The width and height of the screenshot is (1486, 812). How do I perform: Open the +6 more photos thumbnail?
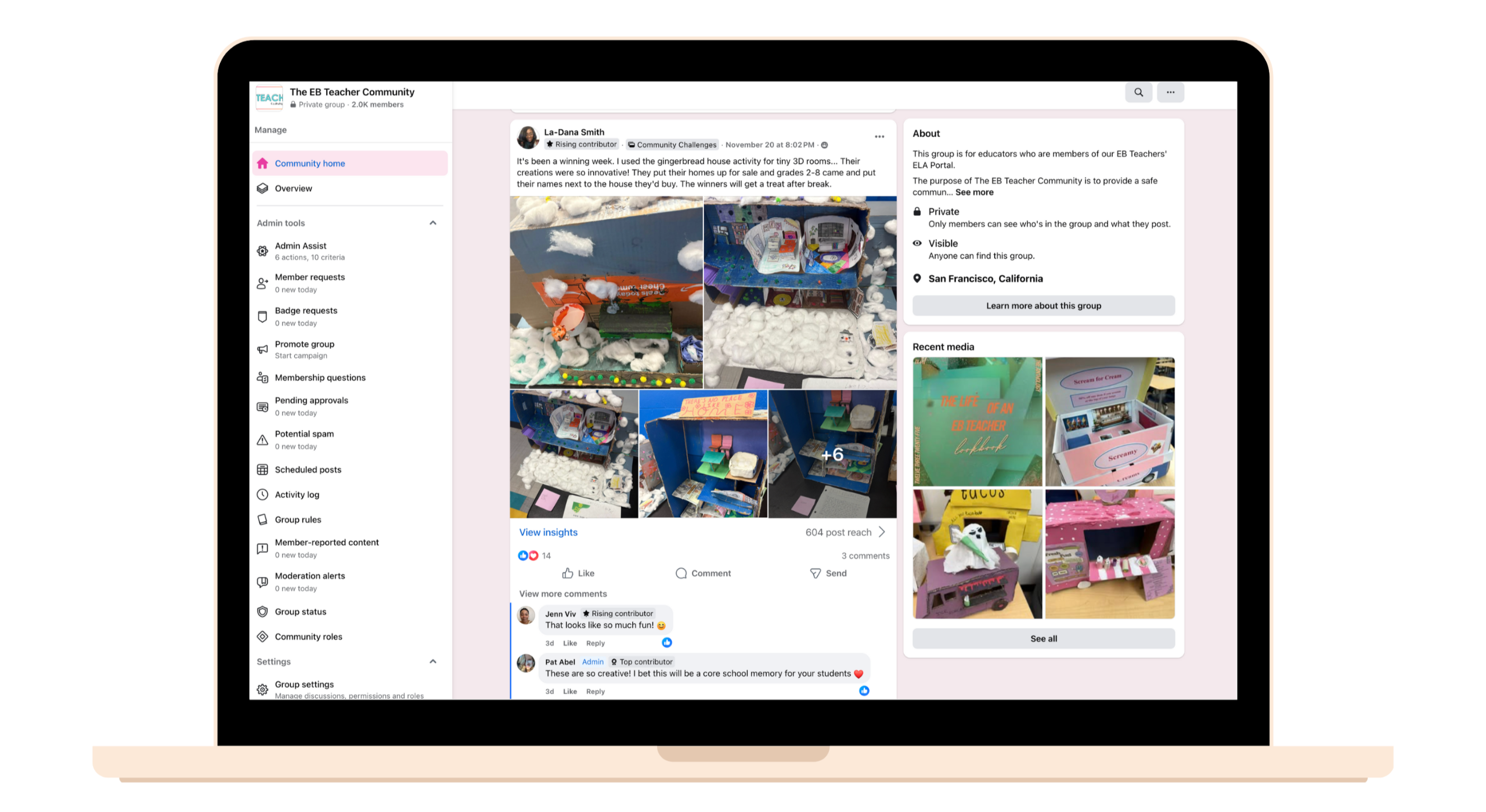(832, 454)
